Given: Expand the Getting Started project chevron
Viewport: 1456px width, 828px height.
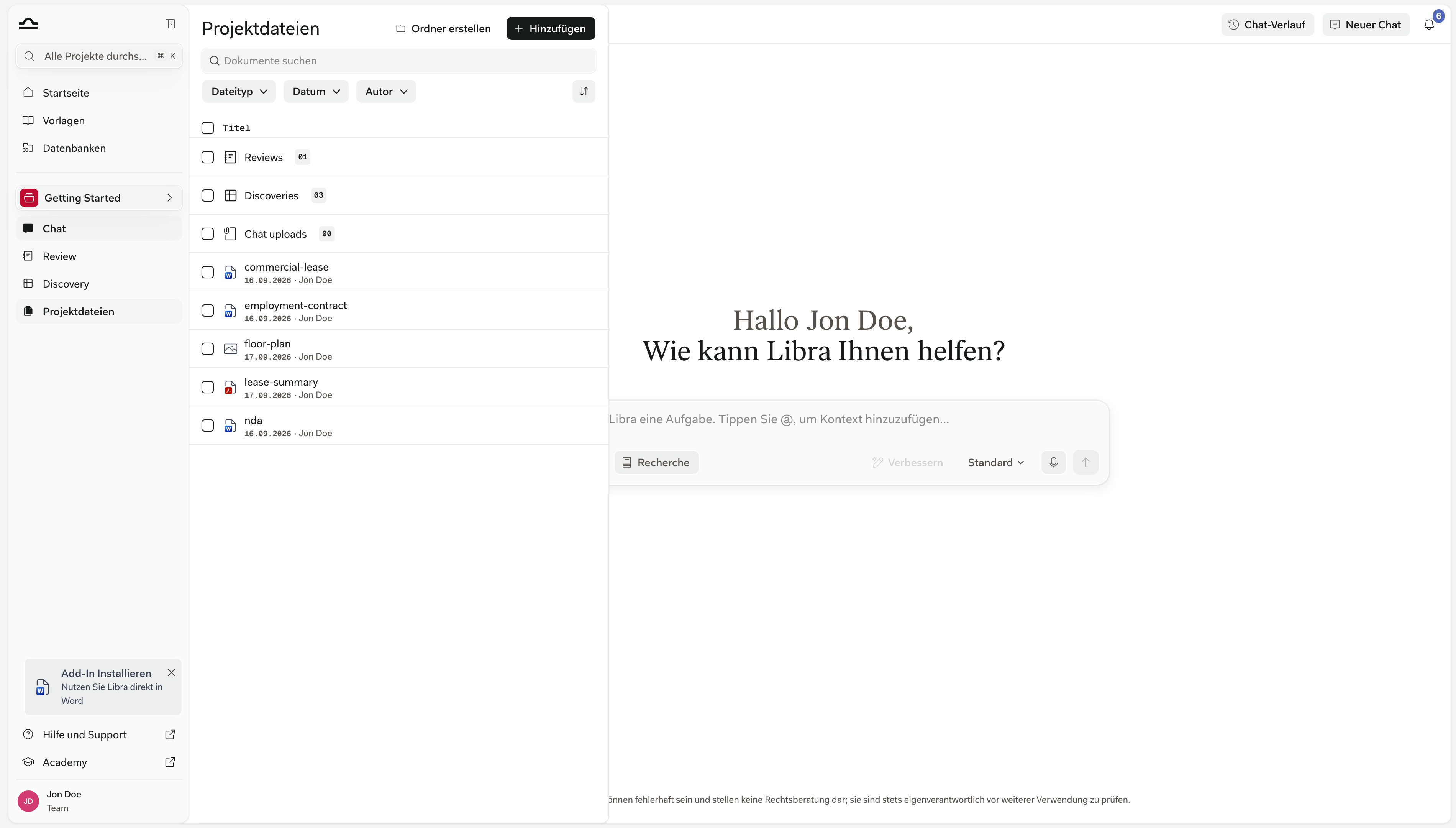Looking at the screenshot, I should [169, 198].
